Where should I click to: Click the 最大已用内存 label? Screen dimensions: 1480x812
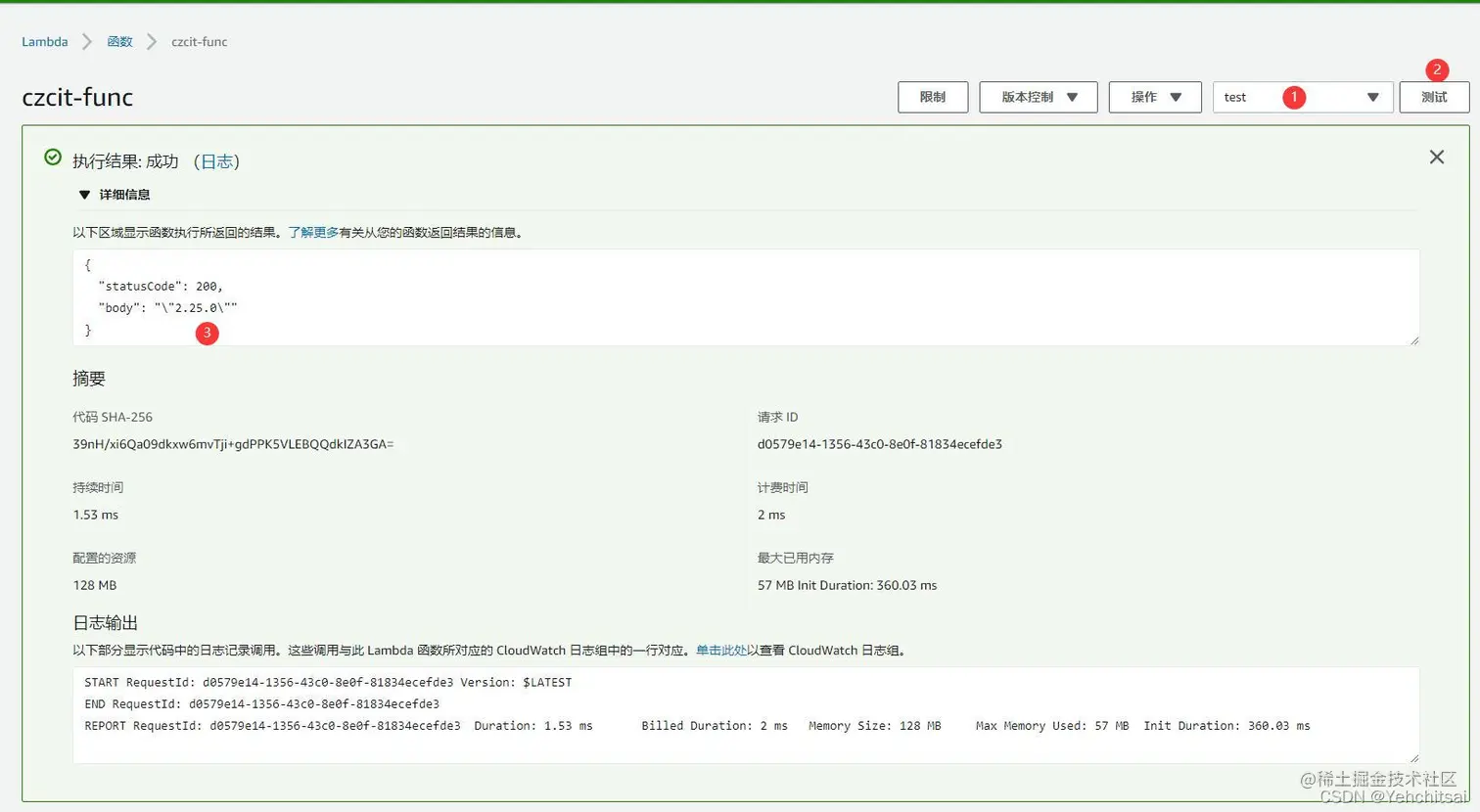[795, 558]
